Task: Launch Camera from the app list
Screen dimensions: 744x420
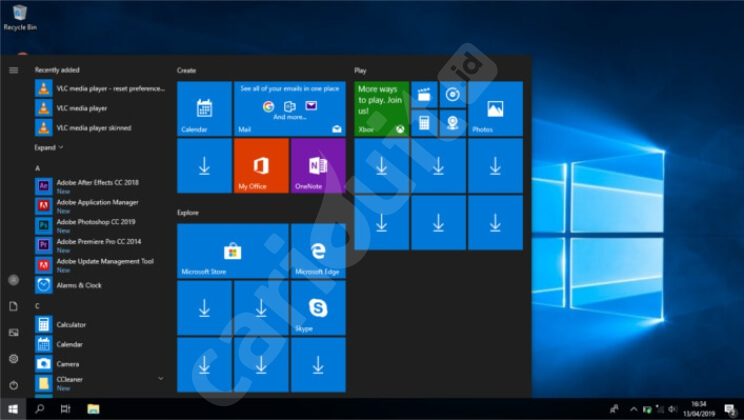Action: coord(100,364)
